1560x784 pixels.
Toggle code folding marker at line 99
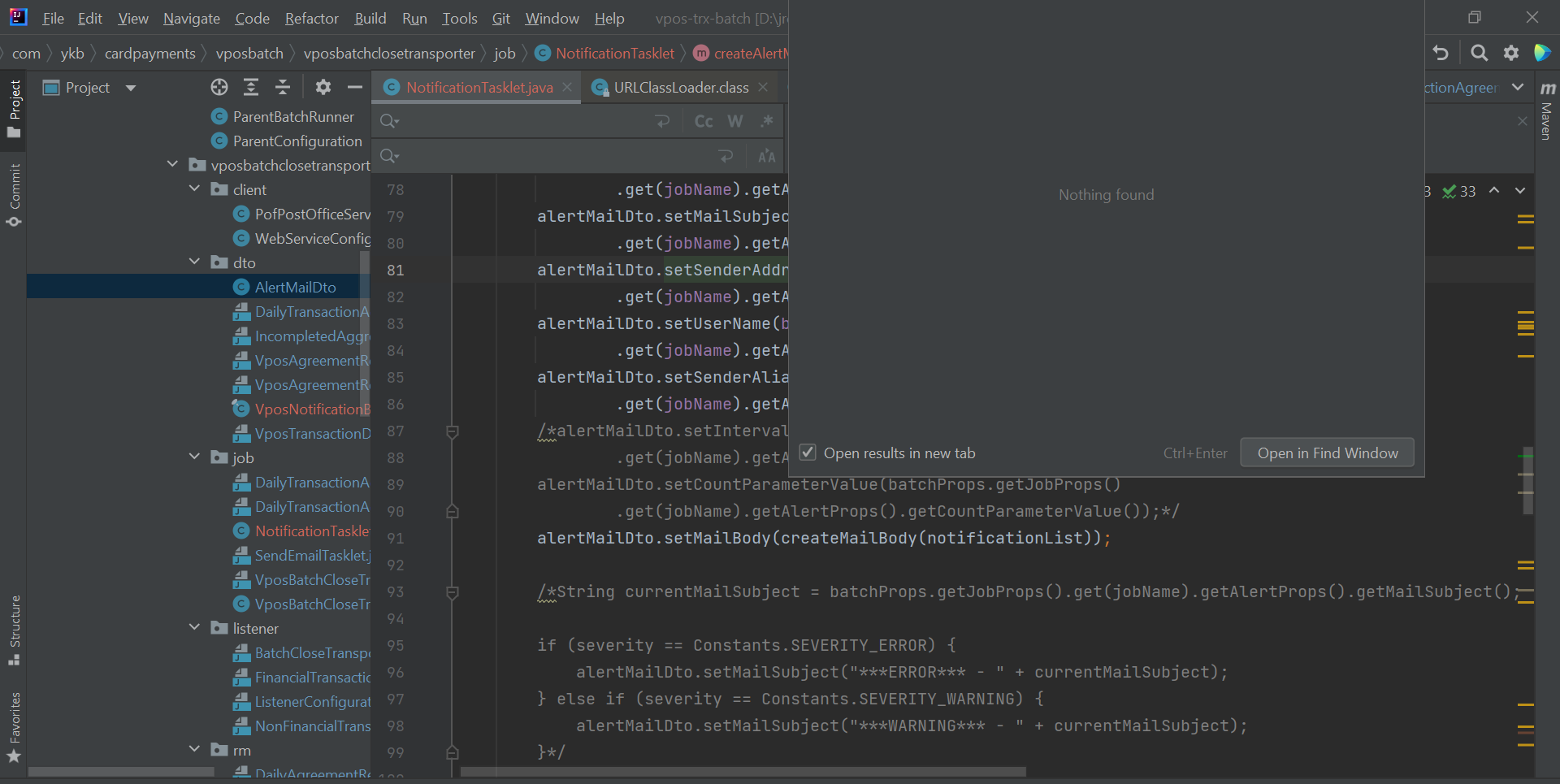point(453,752)
